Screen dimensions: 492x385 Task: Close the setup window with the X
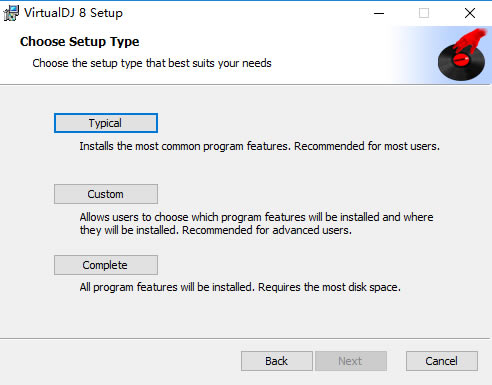[x=470, y=13]
